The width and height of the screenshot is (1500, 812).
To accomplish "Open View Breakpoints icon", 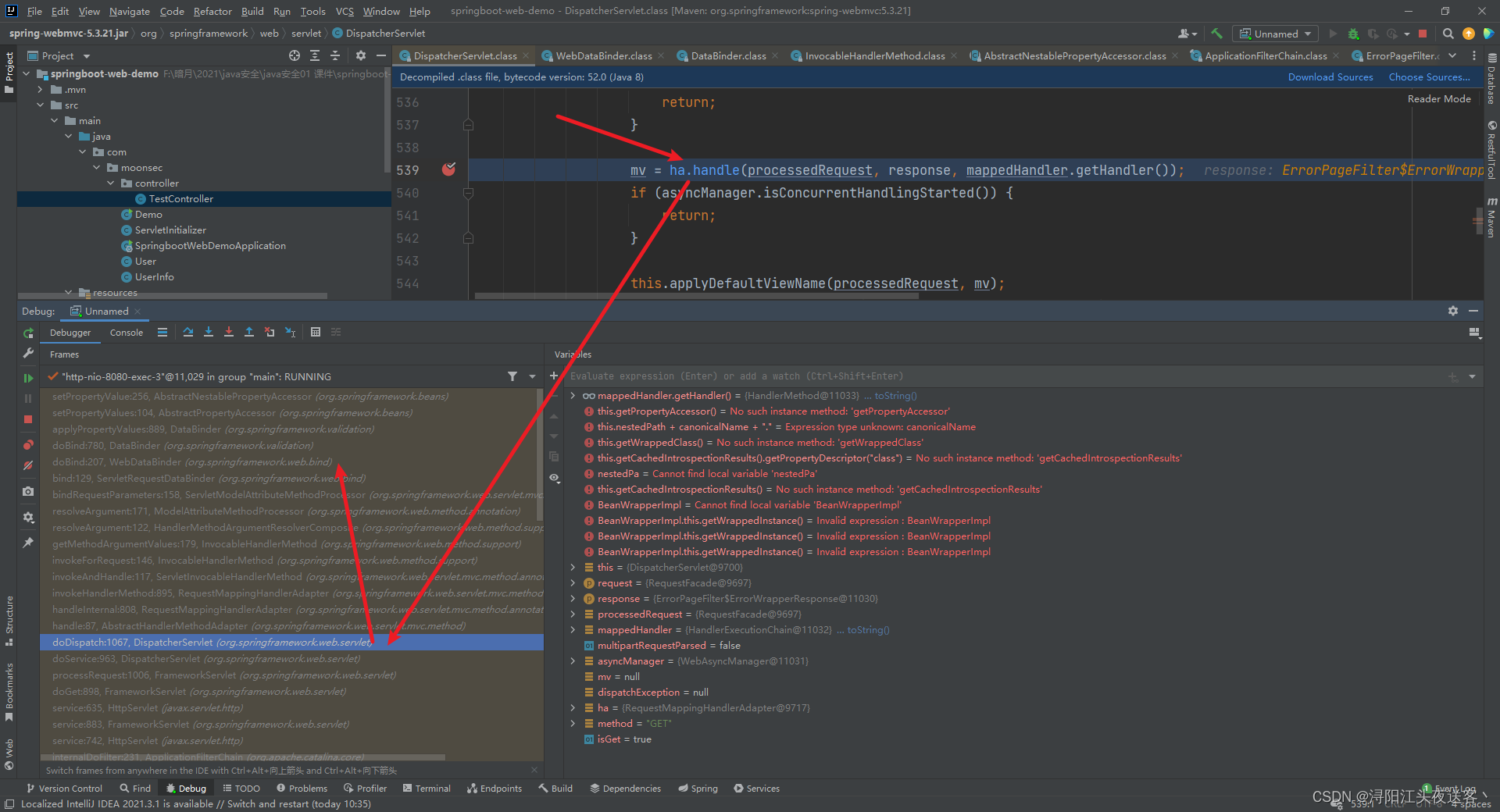I will (x=28, y=444).
